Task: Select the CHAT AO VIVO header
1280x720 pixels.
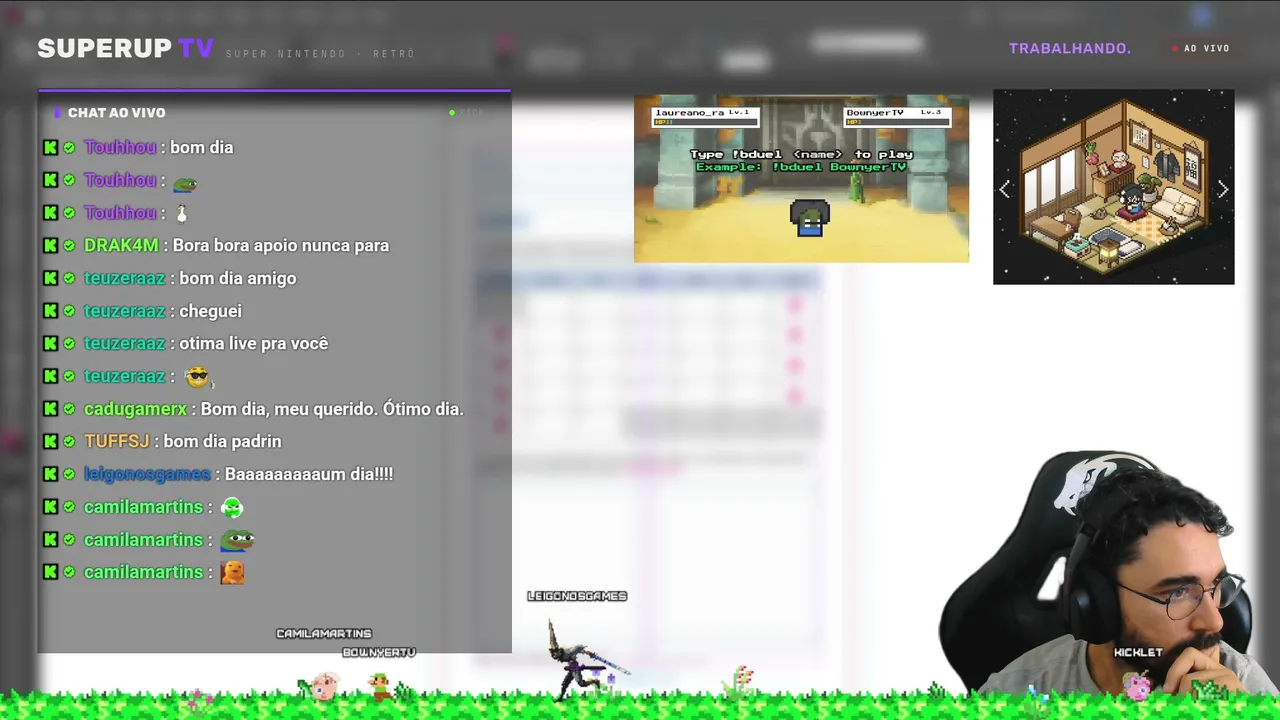Action: click(117, 113)
